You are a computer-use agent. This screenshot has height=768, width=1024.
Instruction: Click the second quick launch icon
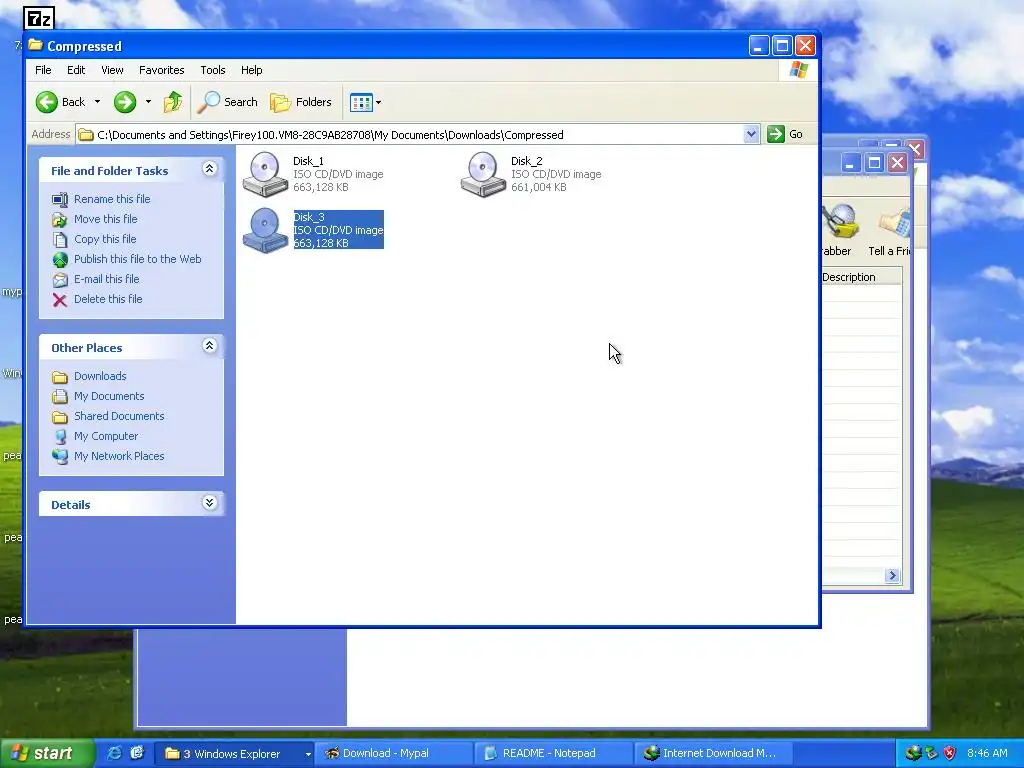(136, 753)
